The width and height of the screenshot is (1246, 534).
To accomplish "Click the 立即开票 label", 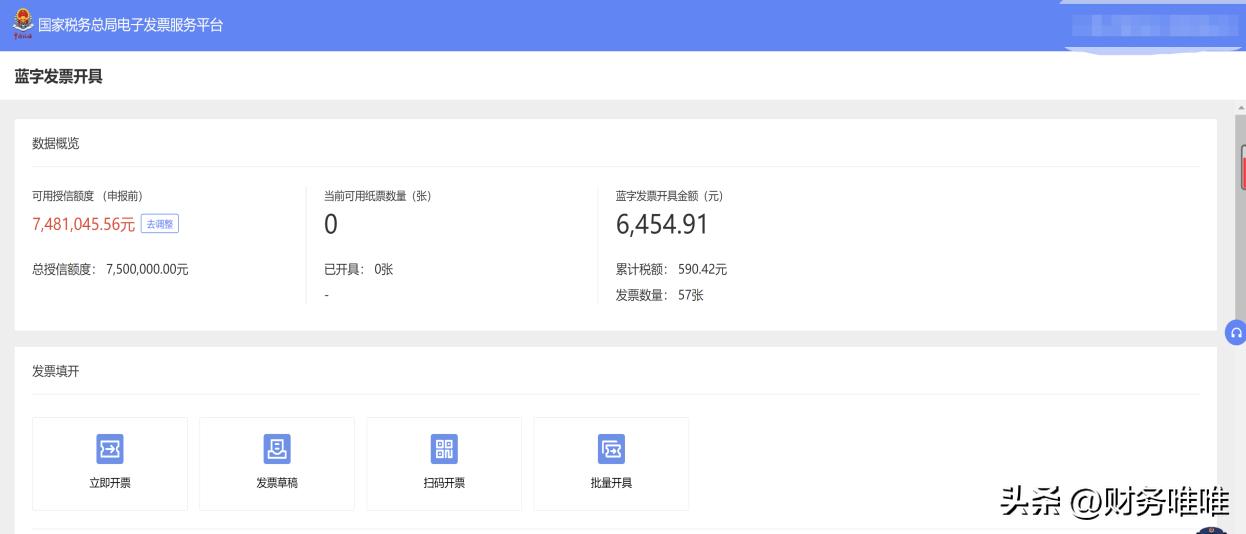I will (x=110, y=483).
